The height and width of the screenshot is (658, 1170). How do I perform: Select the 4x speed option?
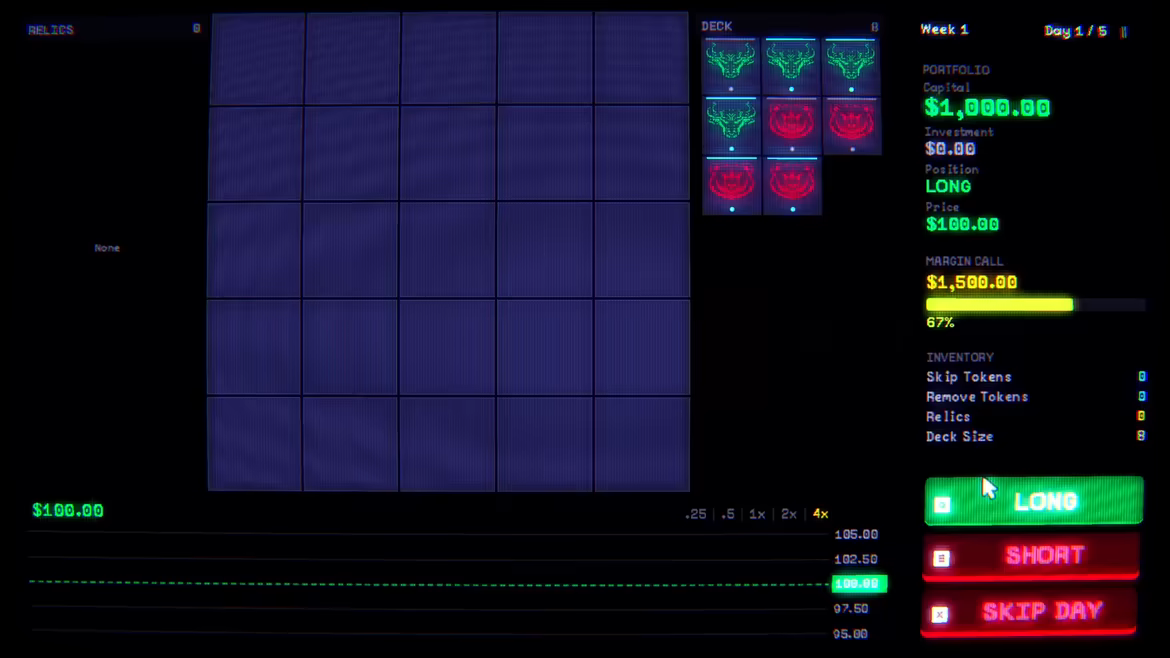[x=820, y=514]
